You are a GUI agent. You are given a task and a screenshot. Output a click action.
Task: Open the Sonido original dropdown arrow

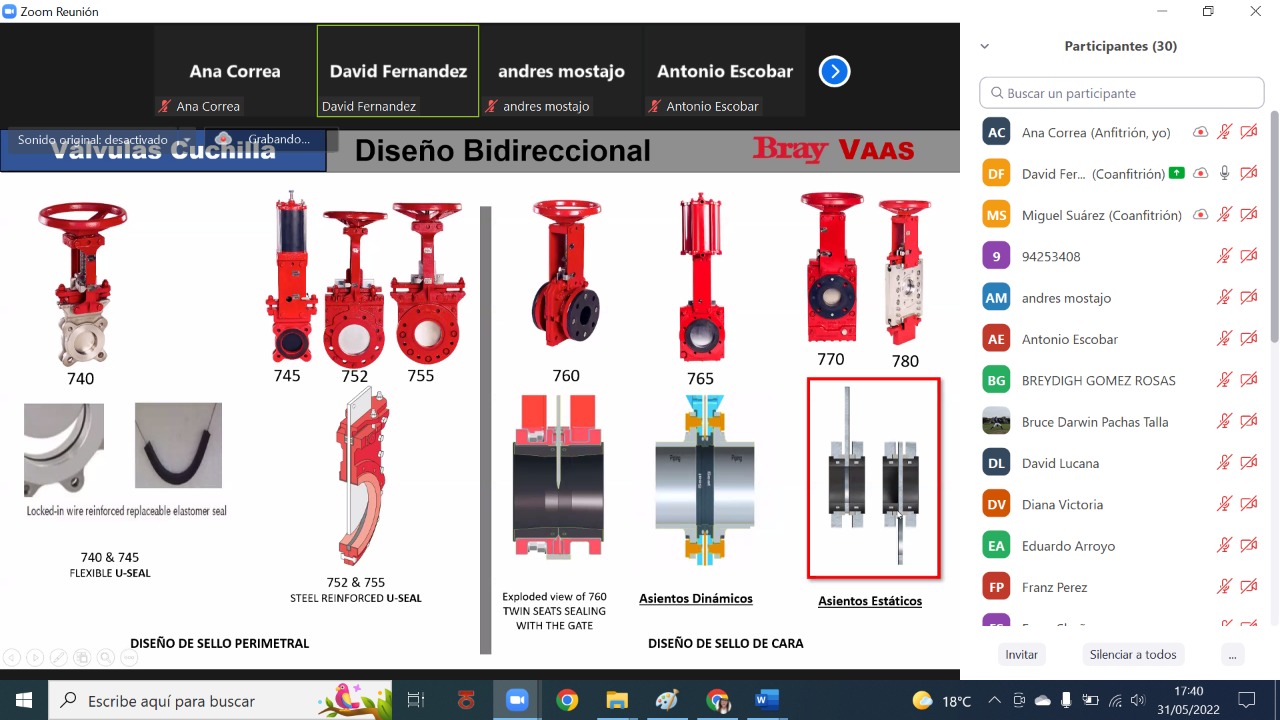[186, 140]
